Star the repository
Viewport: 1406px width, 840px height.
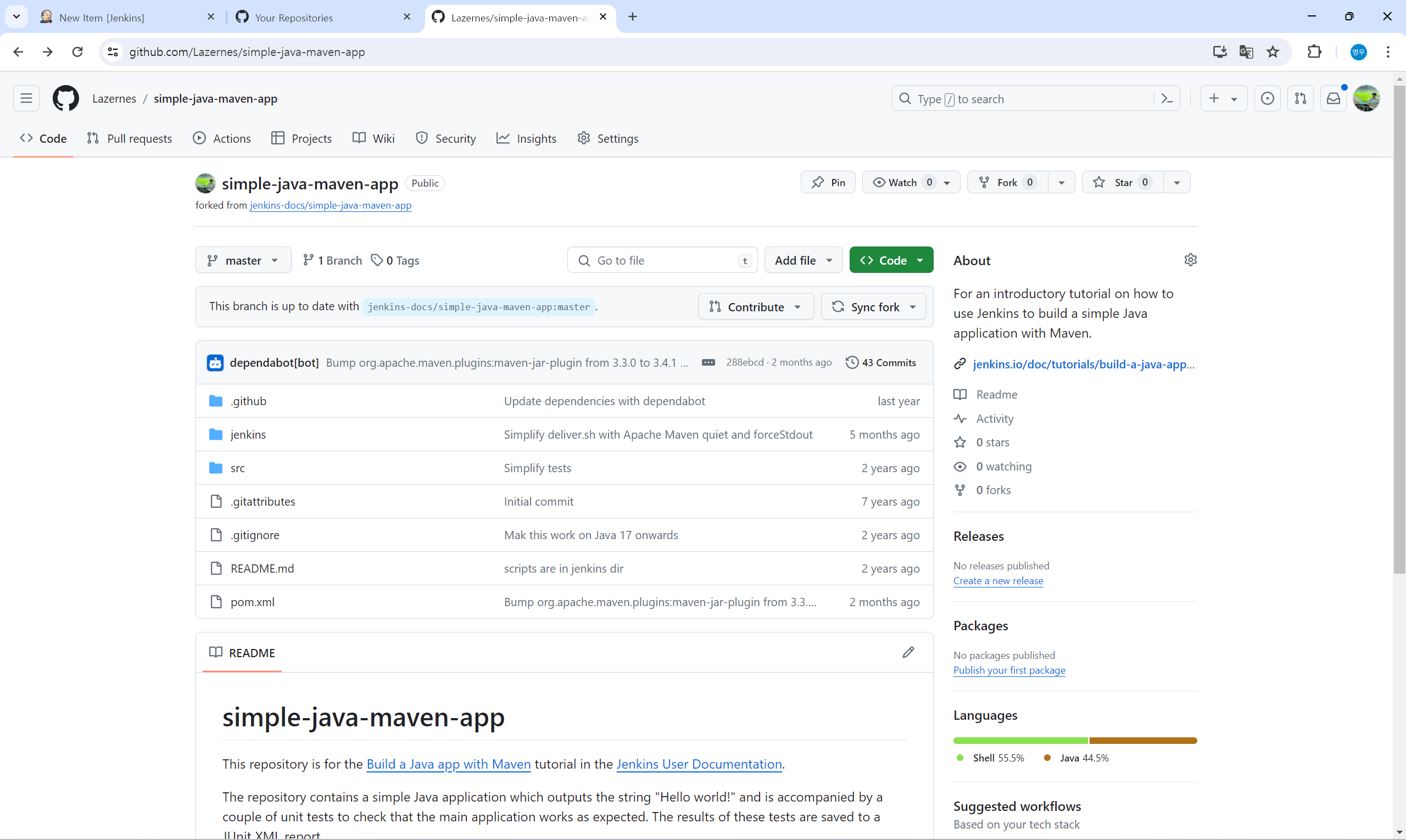(1122, 182)
